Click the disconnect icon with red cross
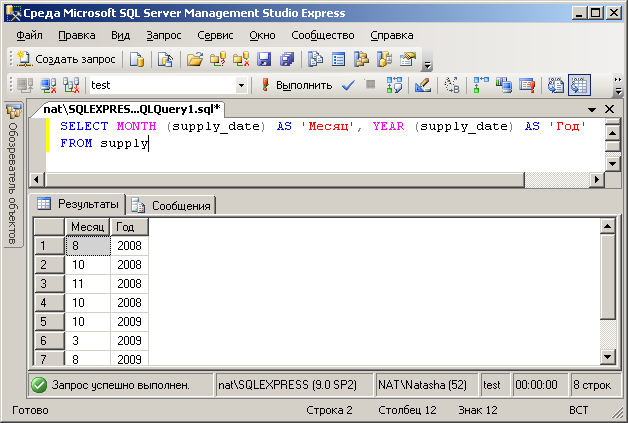 click(48, 85)
